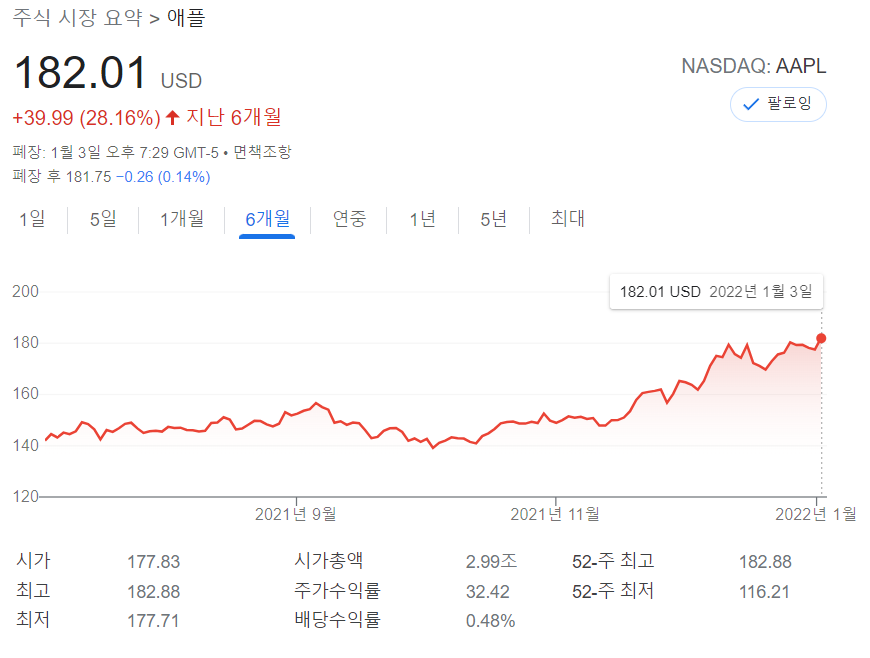Click the 애플 breadcrumb title

click(186, 18)
